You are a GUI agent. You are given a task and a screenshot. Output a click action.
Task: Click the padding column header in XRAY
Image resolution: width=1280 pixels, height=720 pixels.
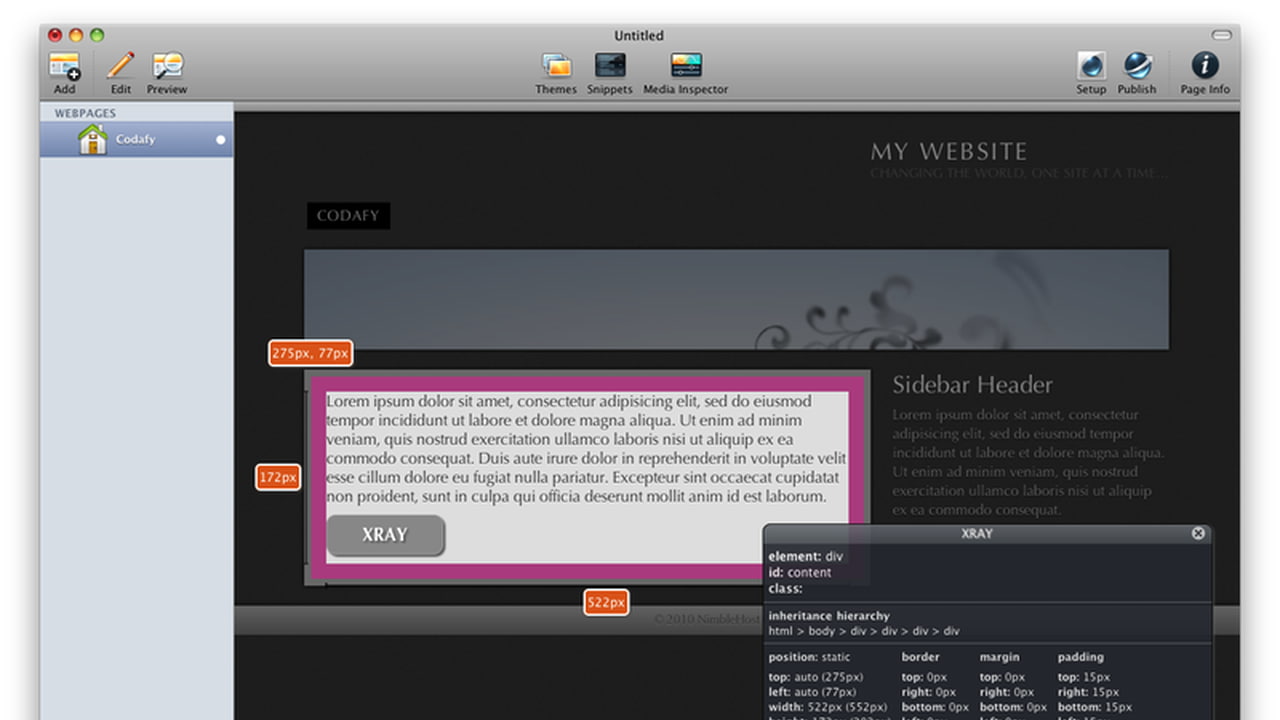(x=1081, y=657)
